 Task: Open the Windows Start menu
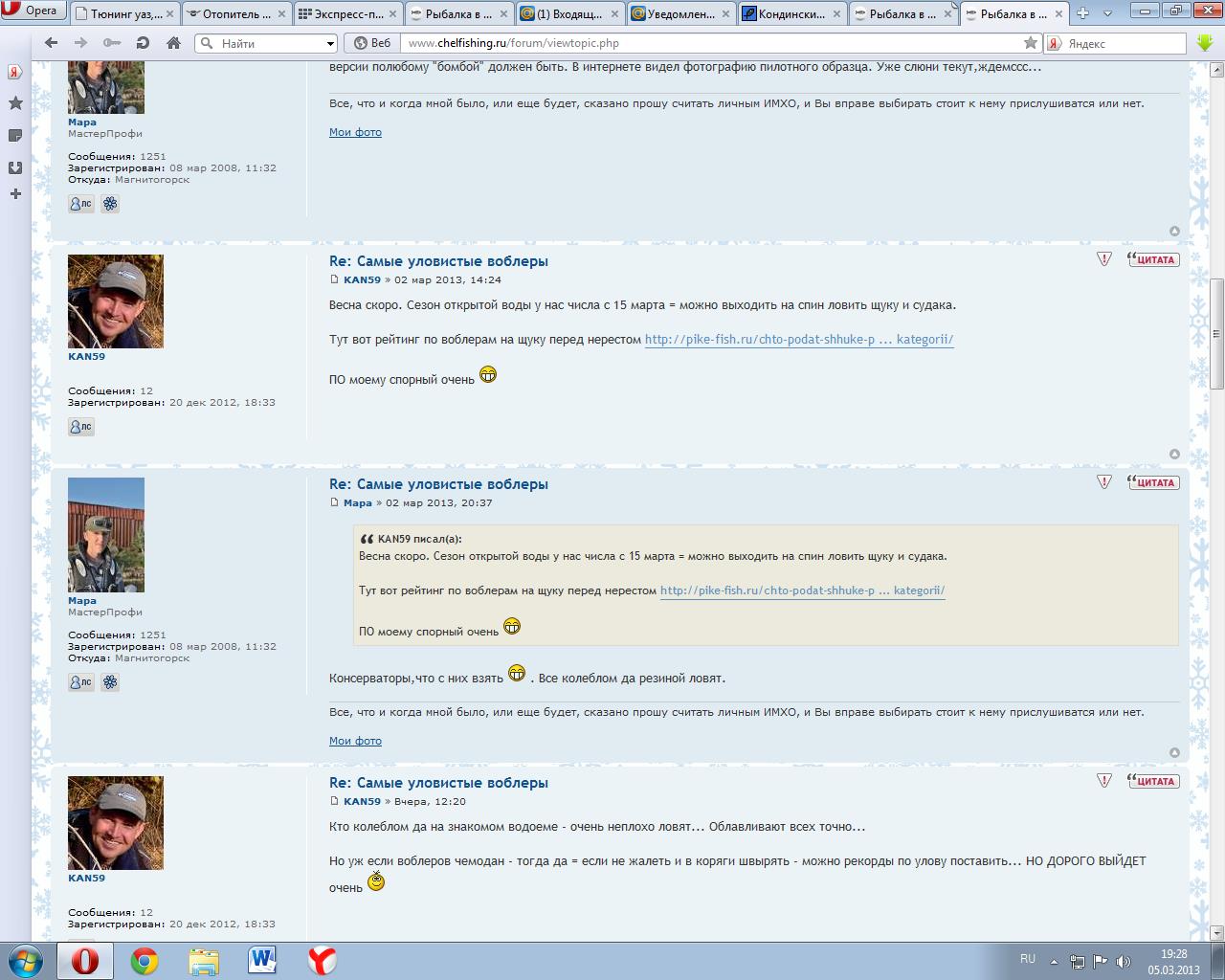(x=26, y=961)
